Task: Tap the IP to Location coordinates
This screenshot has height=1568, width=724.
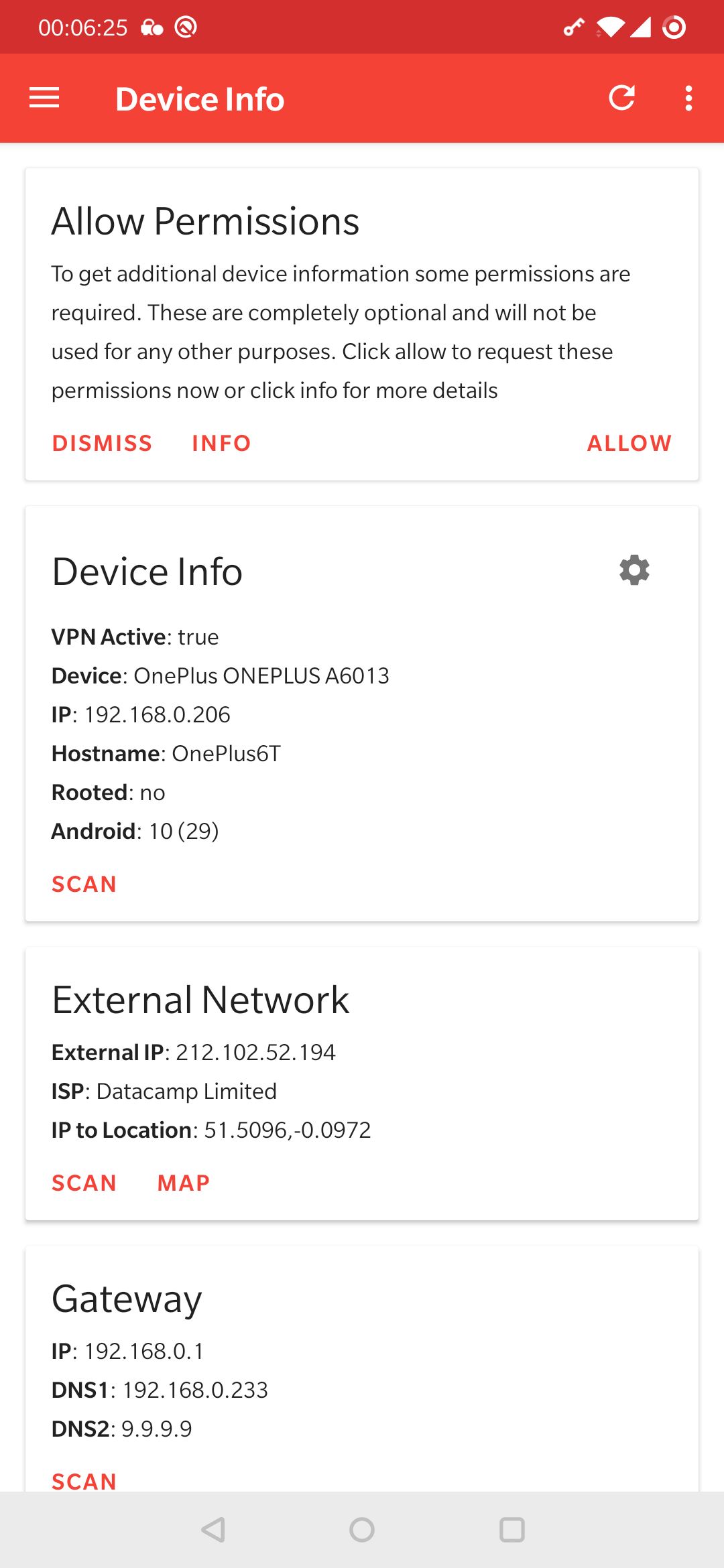Action: (287, 1130)
